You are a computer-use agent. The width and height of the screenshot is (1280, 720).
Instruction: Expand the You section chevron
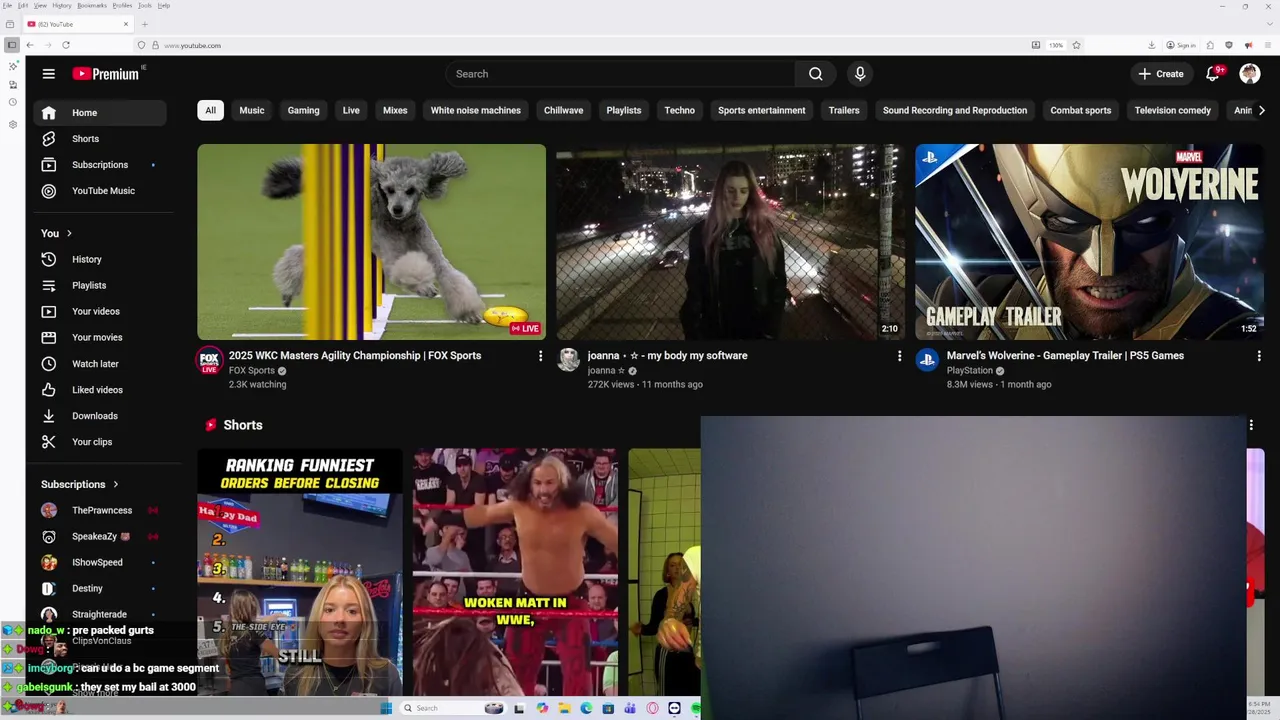[69, 233]
